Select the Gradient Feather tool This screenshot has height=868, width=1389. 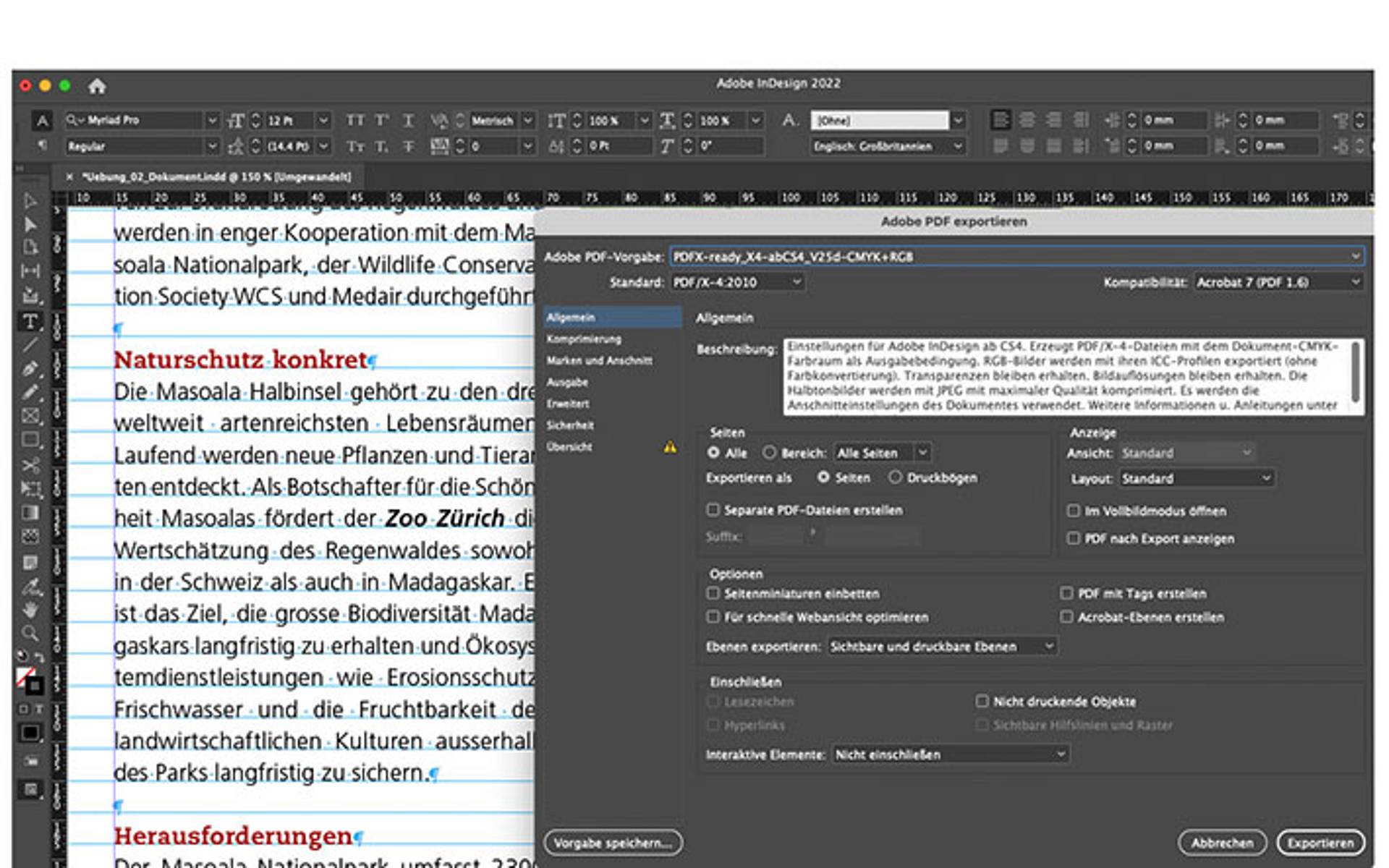point(30,537)
